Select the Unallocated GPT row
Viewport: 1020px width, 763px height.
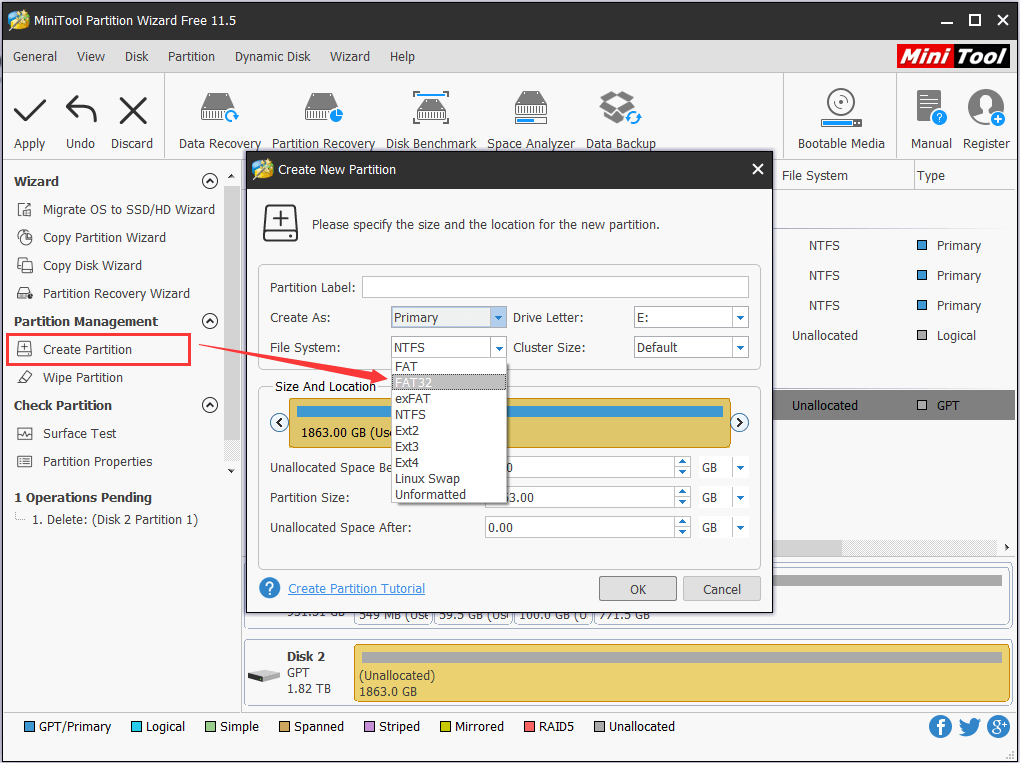(x=893, y=405)
